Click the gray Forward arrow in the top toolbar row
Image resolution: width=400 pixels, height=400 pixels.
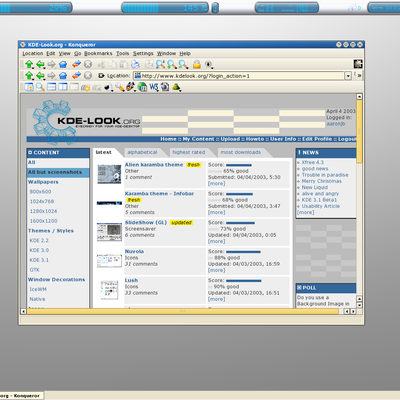51,64
